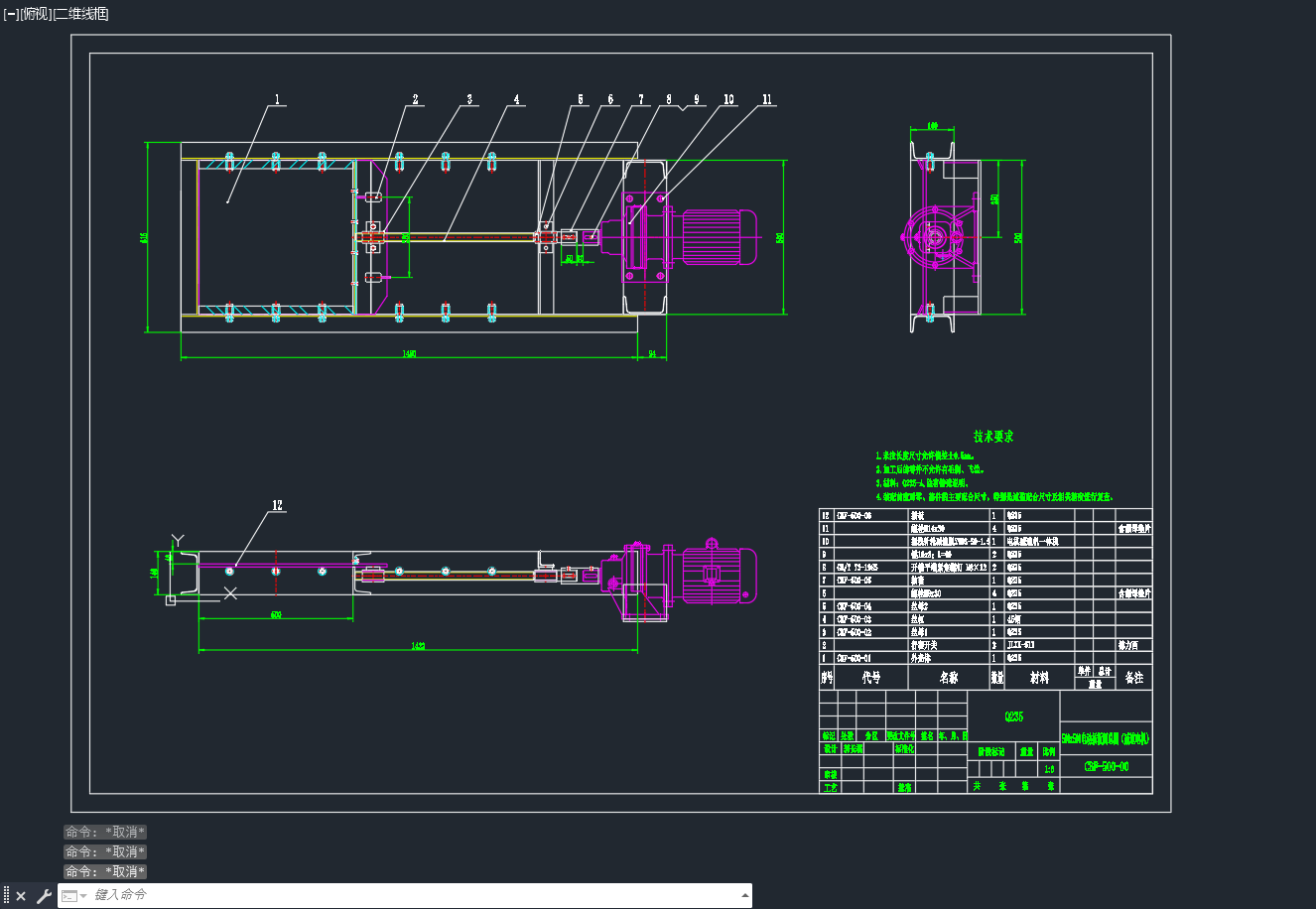Viewport: 1316px width, 909px height.
Task: Focus the 键入命令 command input field
Action: (415, 895)
